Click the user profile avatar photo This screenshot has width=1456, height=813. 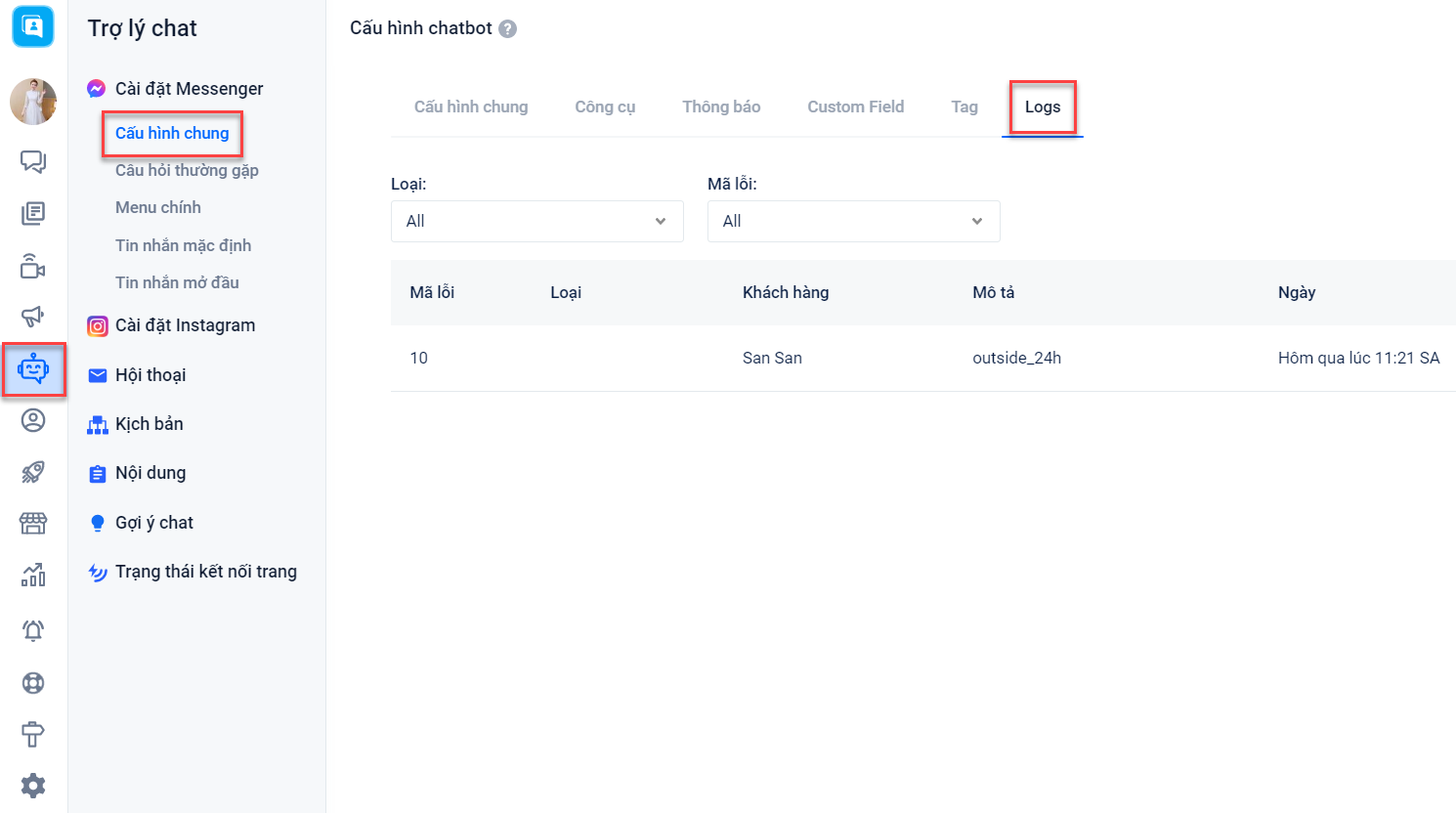coord(33,102)
